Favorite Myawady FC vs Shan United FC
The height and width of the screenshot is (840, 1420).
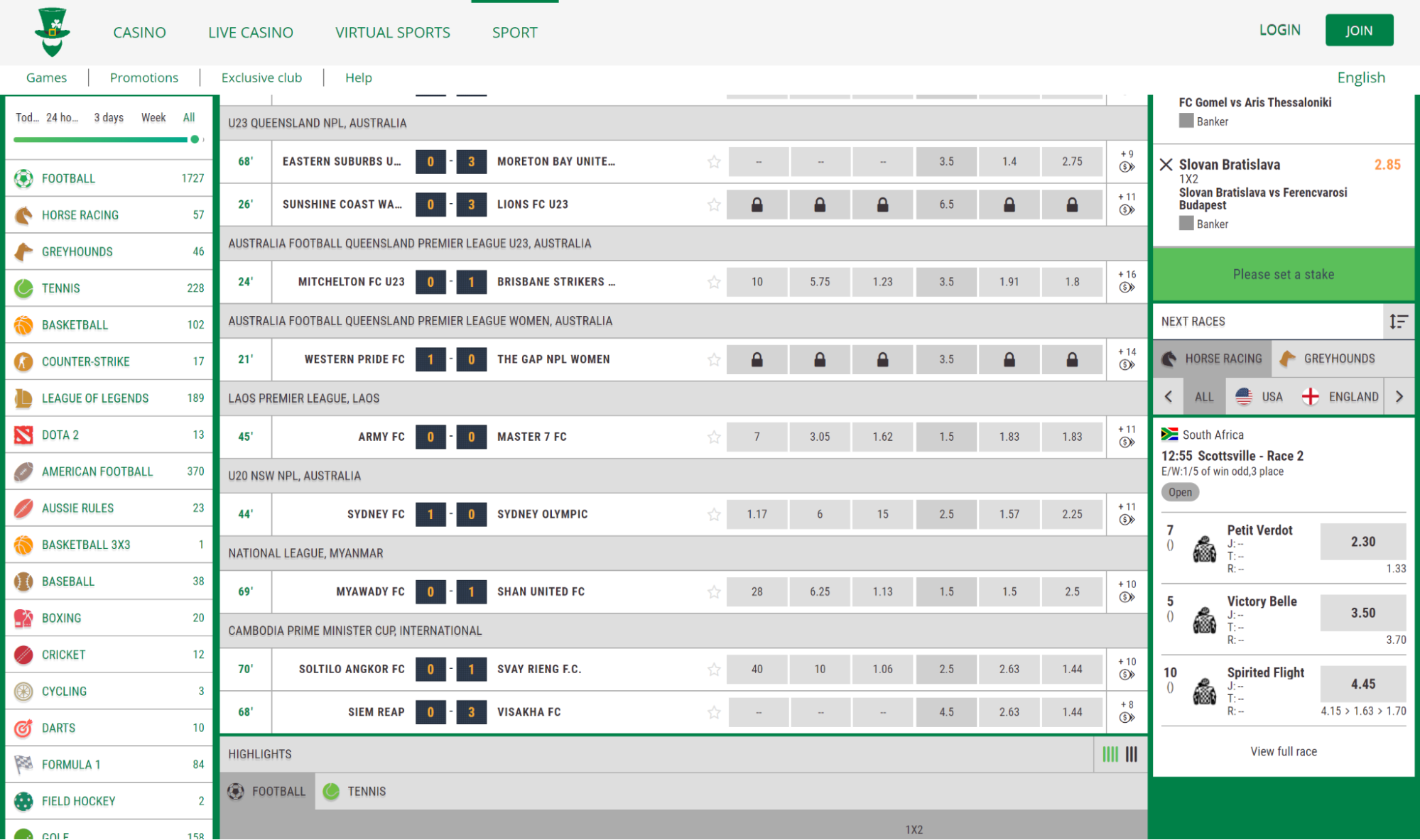714,591
